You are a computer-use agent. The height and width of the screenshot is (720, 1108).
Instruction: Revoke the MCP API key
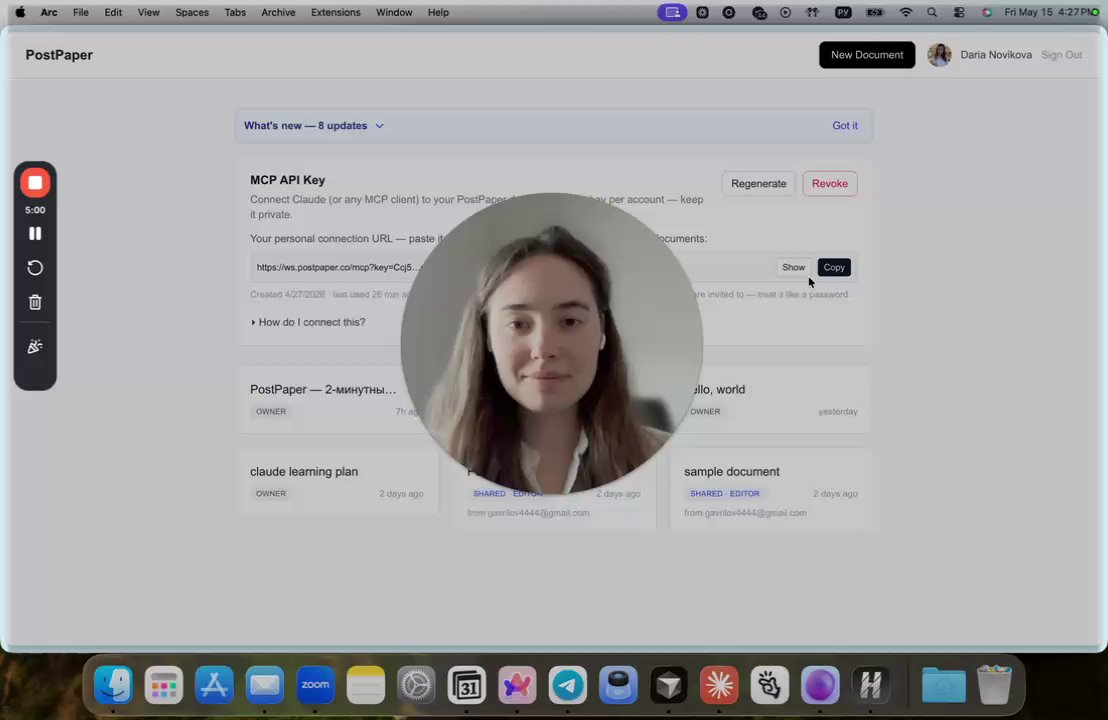coord(830,183)
